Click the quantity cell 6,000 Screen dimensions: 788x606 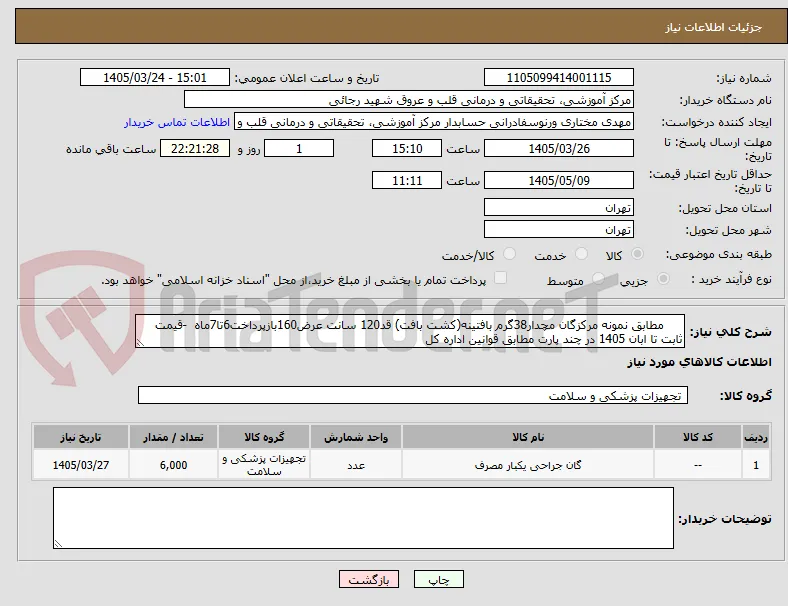tap(173, 465)
